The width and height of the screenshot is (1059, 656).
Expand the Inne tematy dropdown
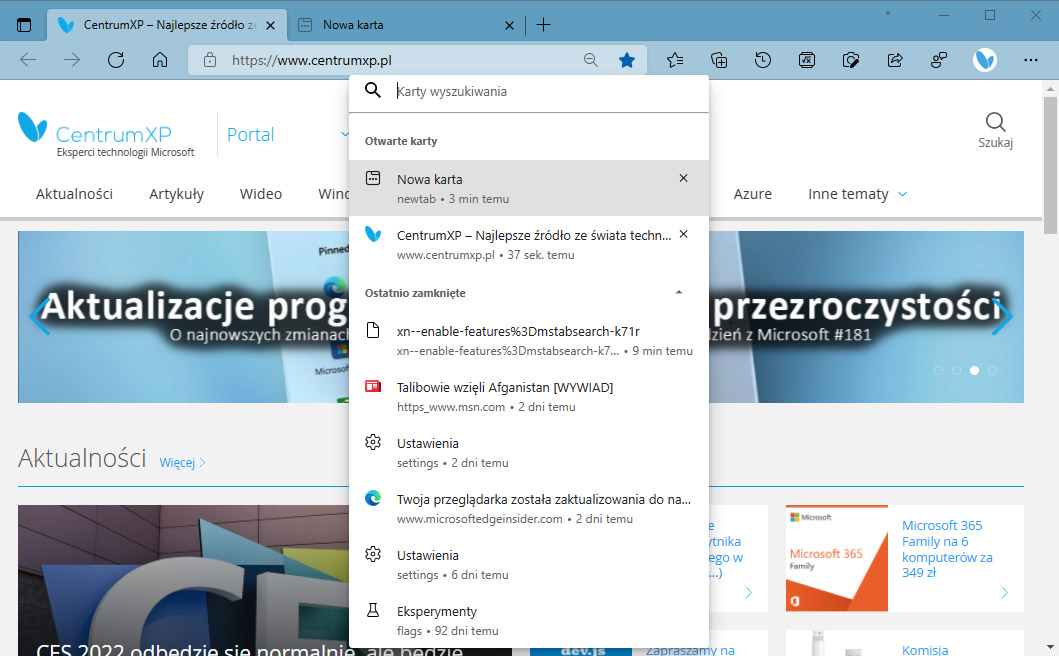857,194
